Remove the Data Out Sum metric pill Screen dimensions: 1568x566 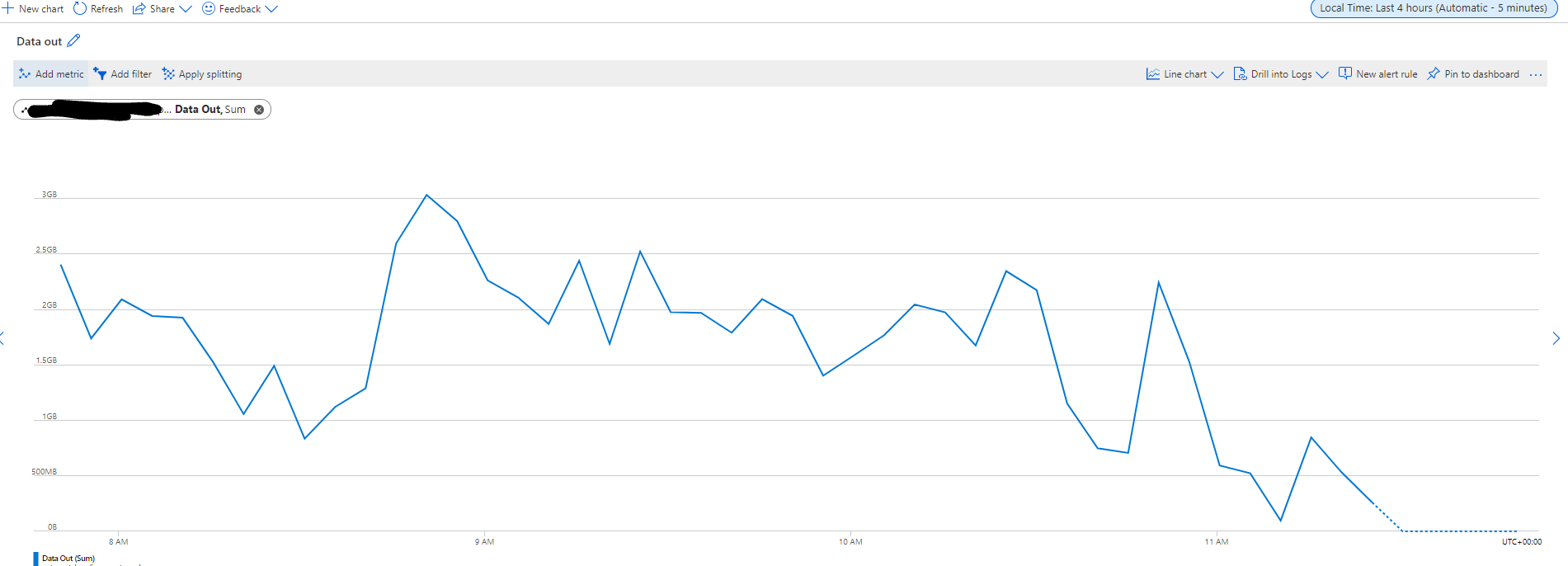pyautogui.click(x=257, y=109)
